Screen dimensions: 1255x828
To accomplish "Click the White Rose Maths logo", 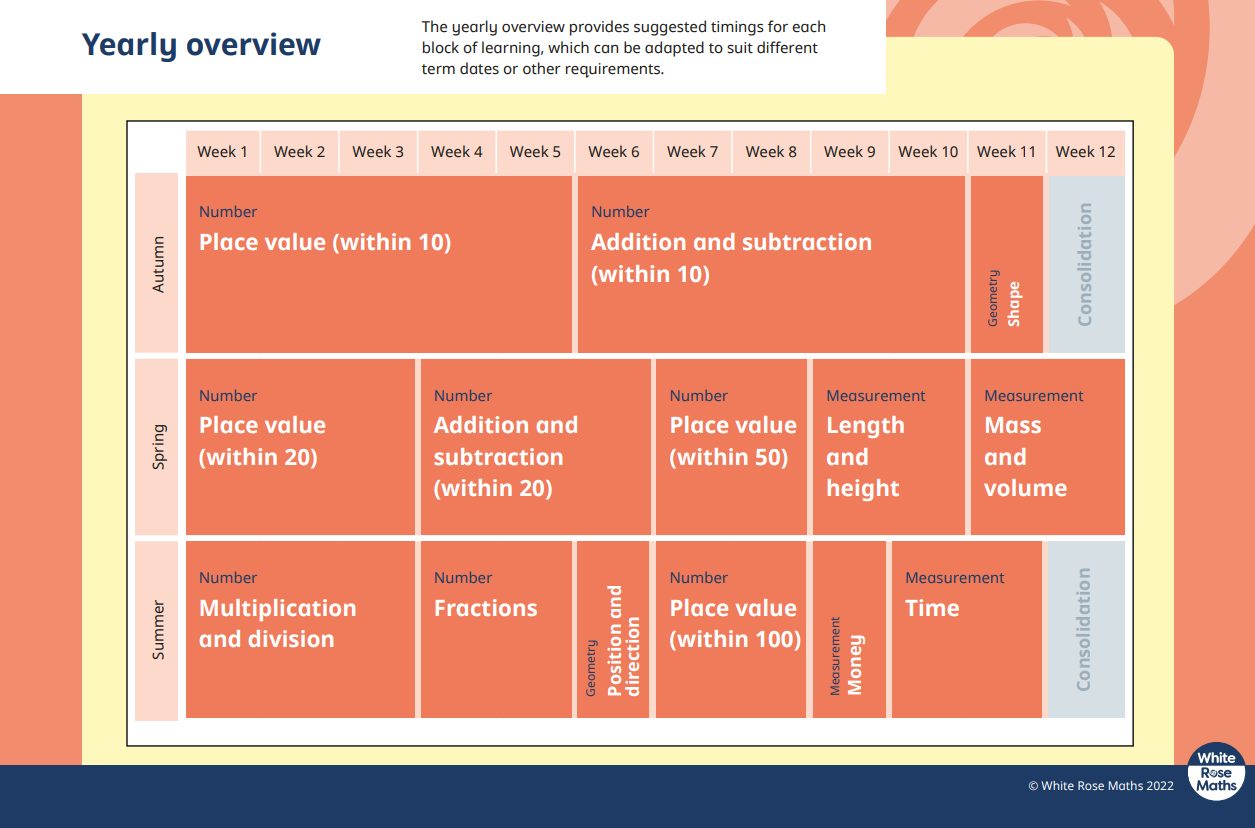I will (x=1217, y=772).
